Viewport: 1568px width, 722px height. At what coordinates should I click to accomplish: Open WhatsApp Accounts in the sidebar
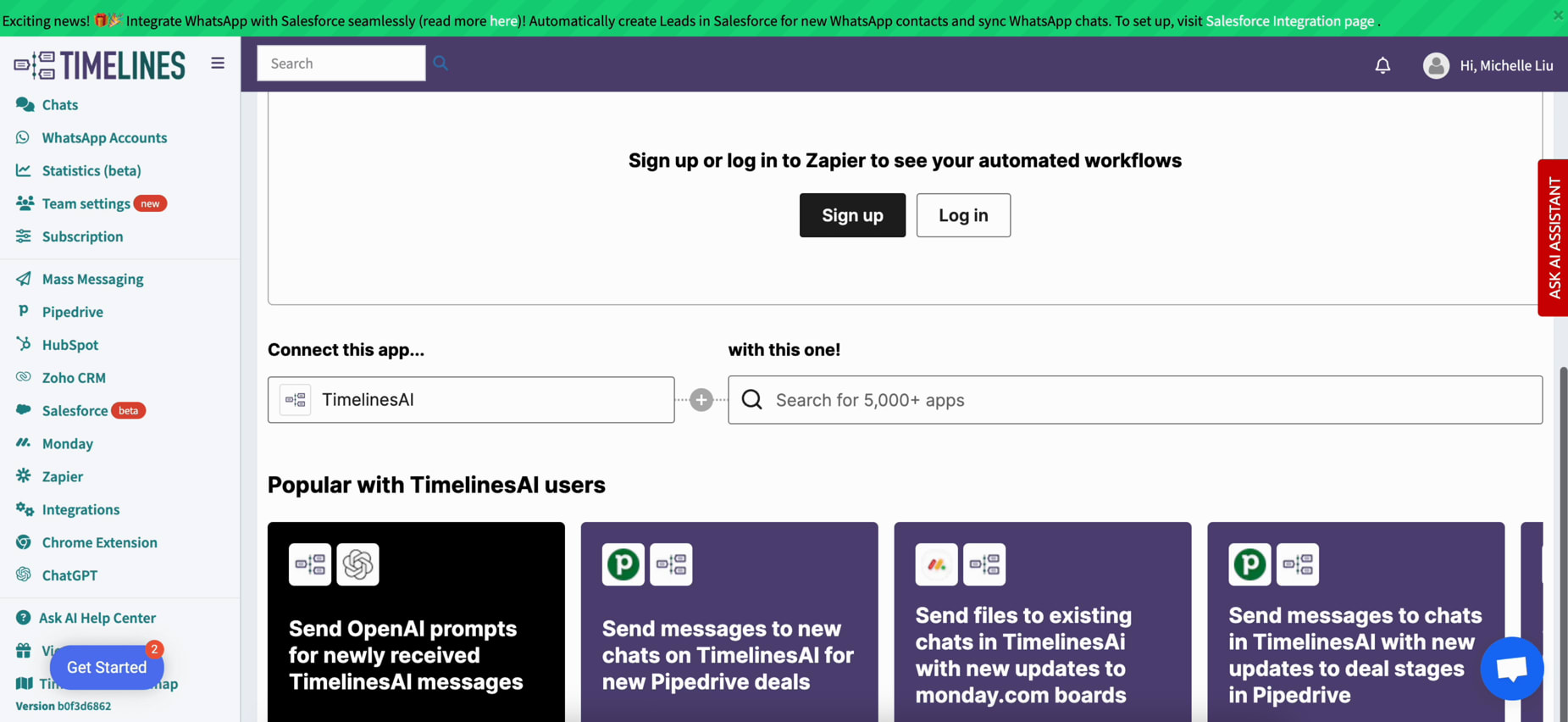(104, 138)
